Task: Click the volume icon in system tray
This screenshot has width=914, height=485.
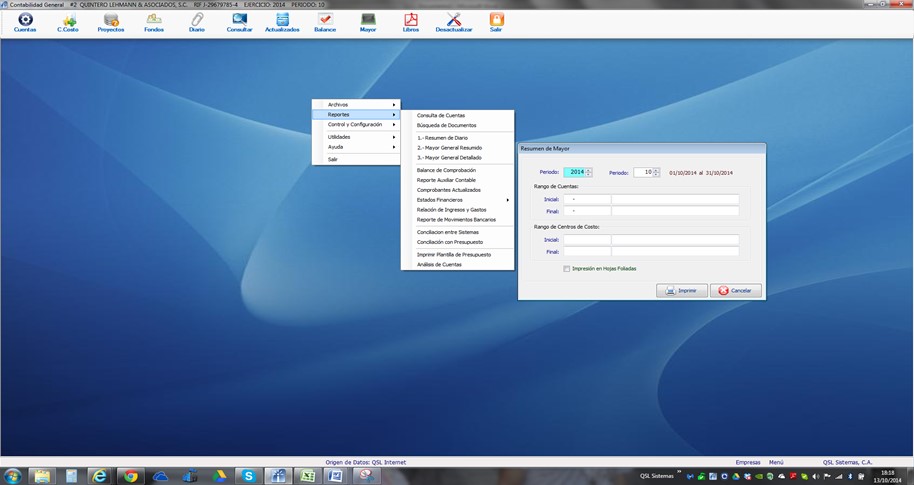Action: pos(815,476)
